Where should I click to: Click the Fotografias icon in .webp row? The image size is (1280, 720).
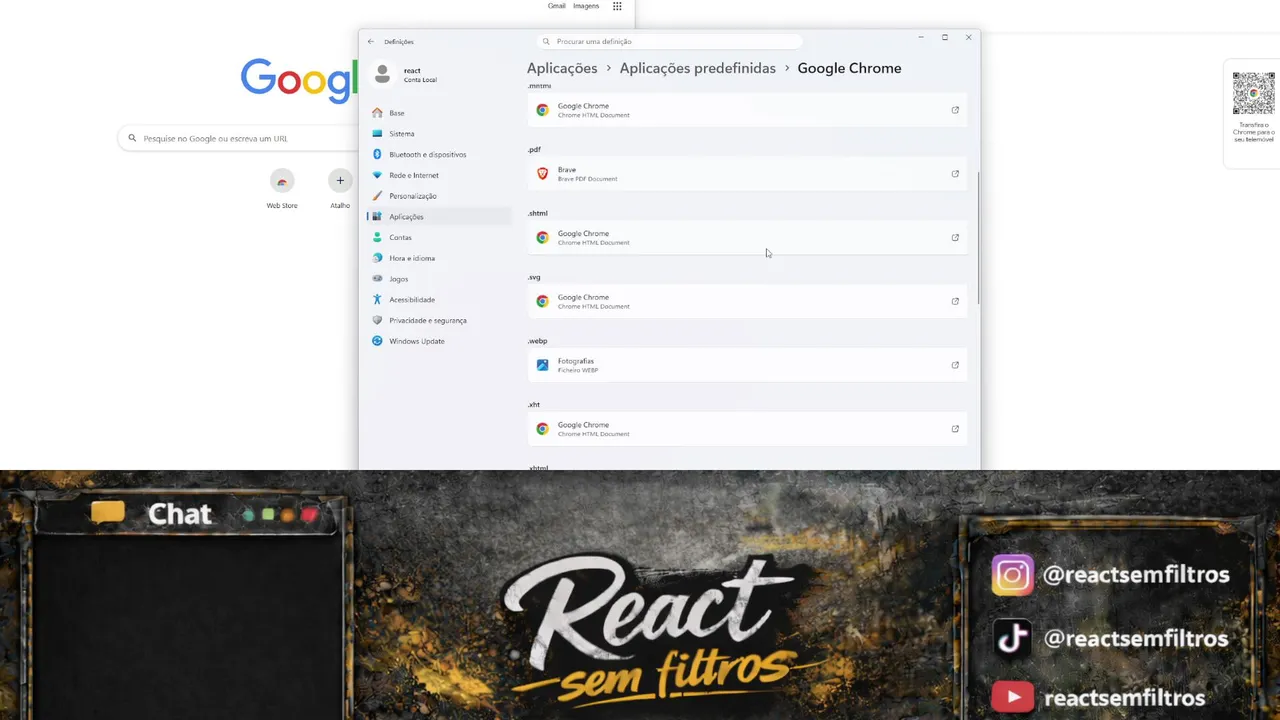tap(542, 365)
